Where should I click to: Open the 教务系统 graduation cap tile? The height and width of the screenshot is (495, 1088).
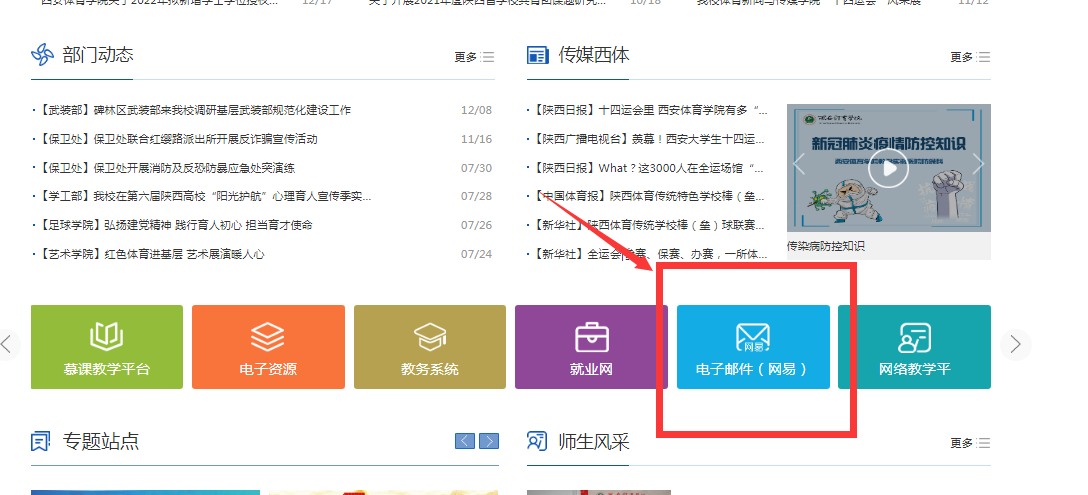430,347
